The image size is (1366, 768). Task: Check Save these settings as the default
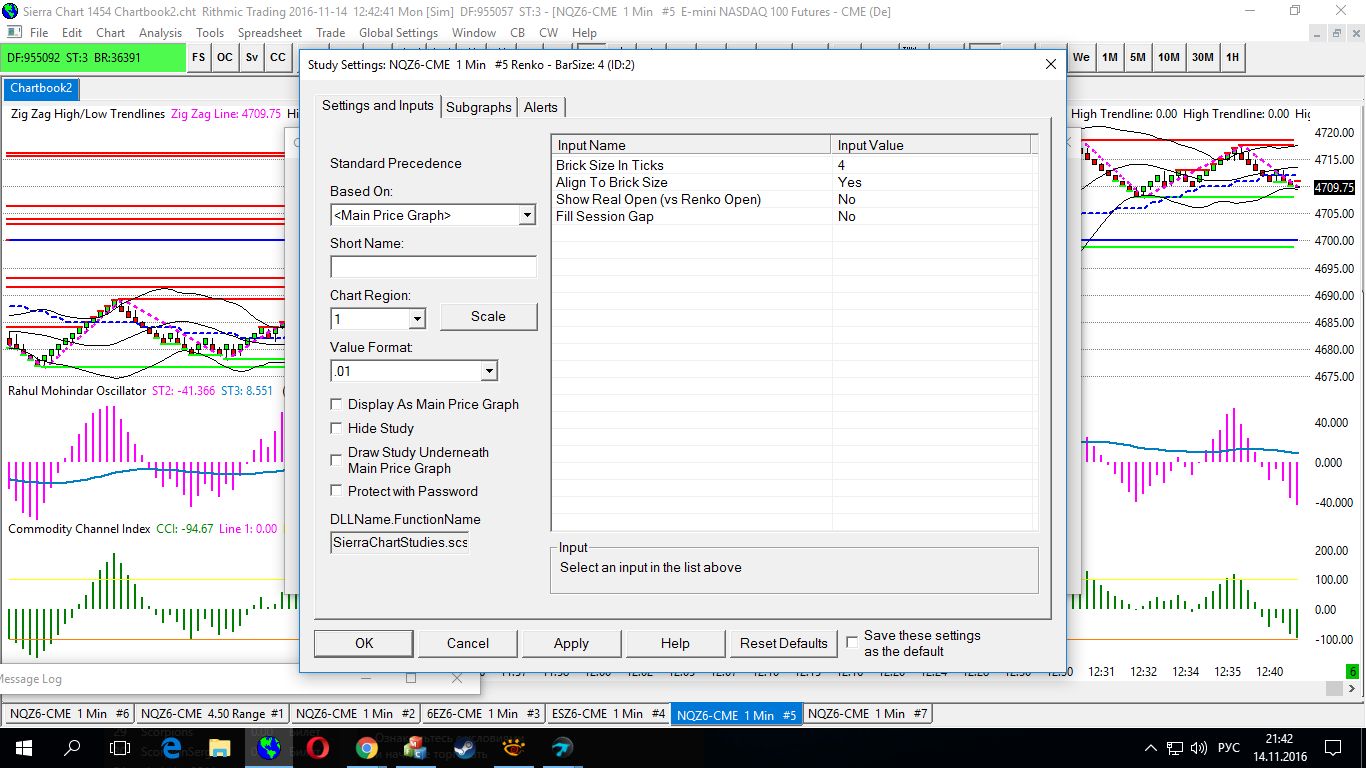(852, 642)
